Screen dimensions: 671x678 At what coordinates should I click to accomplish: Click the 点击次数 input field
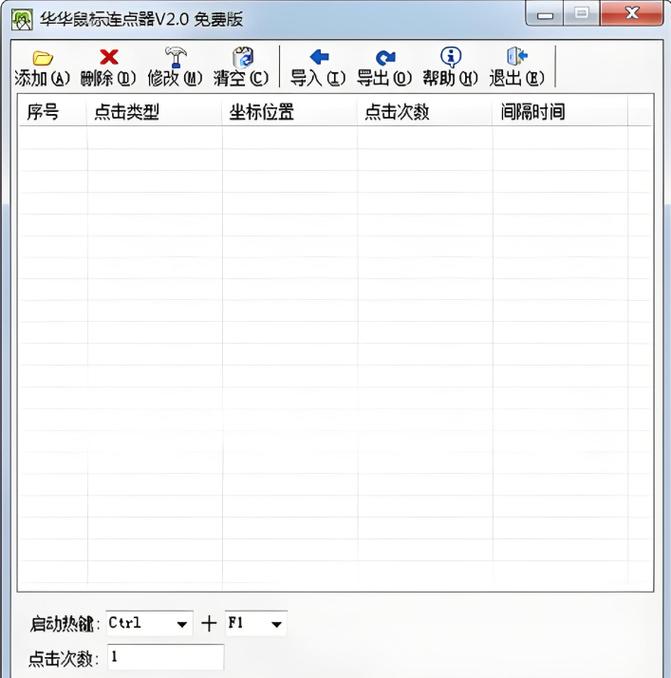click(x=166, y=657)
